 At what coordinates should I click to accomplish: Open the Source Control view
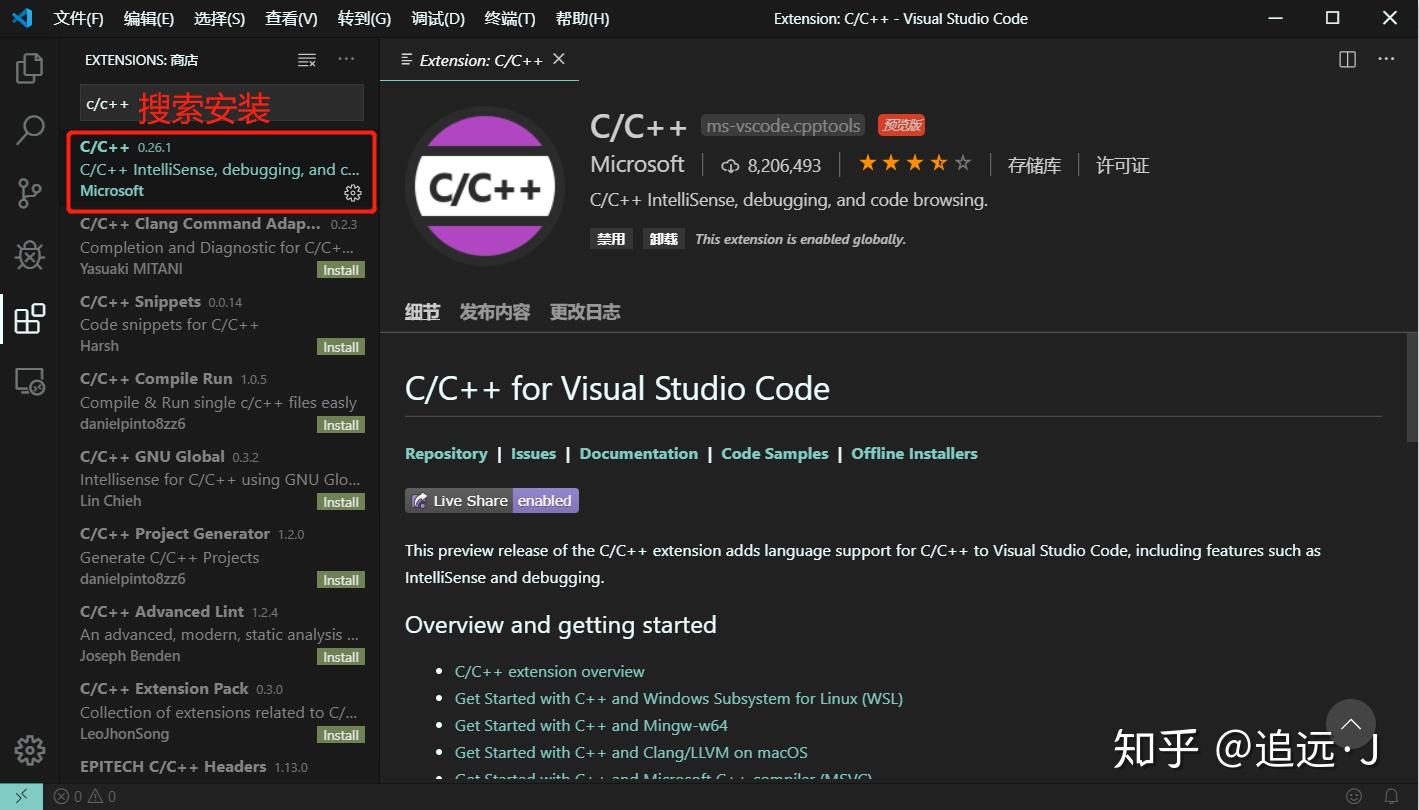30,192
